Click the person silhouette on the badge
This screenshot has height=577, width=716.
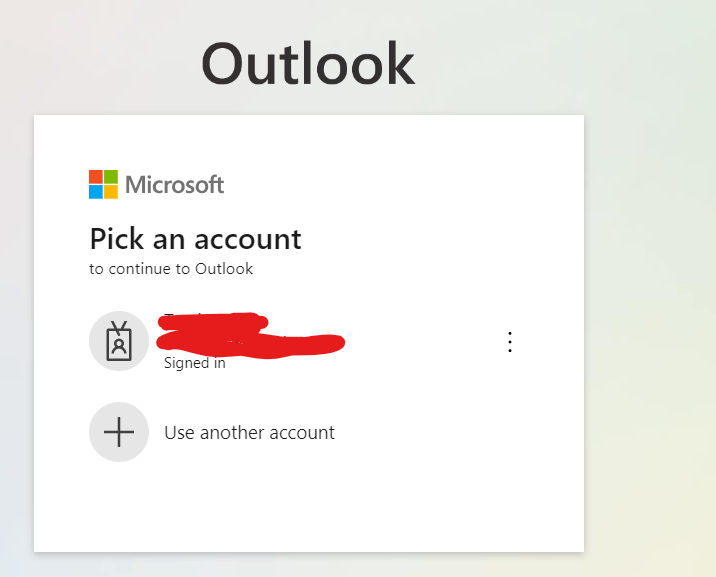pos(119,346)
